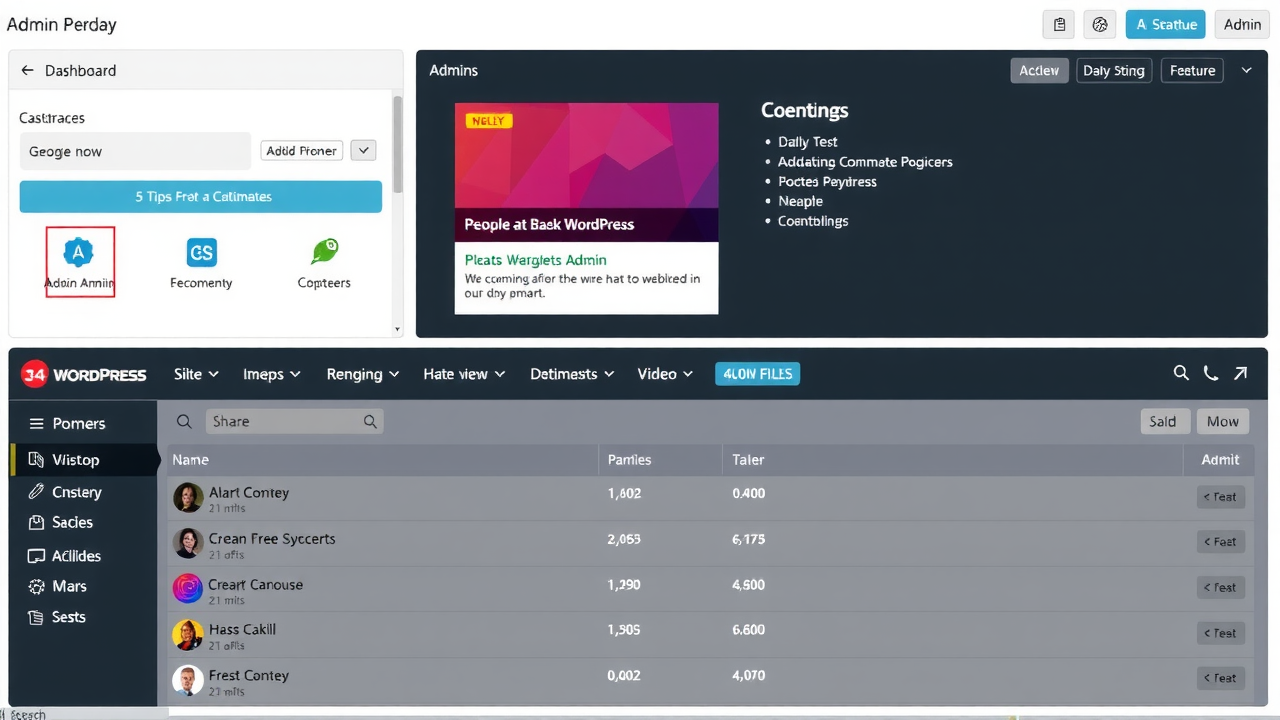Screen dimensions: 1280x720
Task: Click the Copteers icon in the dashboard
Action: point(324,252)
